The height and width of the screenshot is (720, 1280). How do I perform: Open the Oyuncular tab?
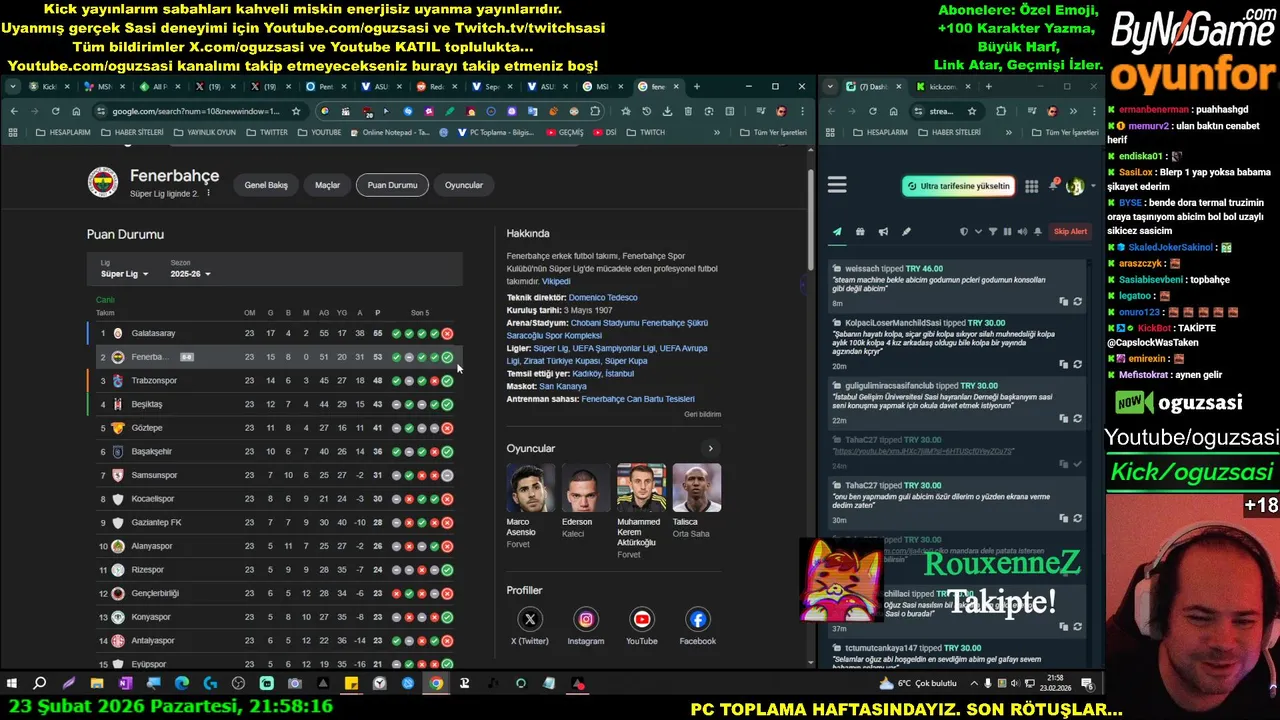[x=464, y=185]
